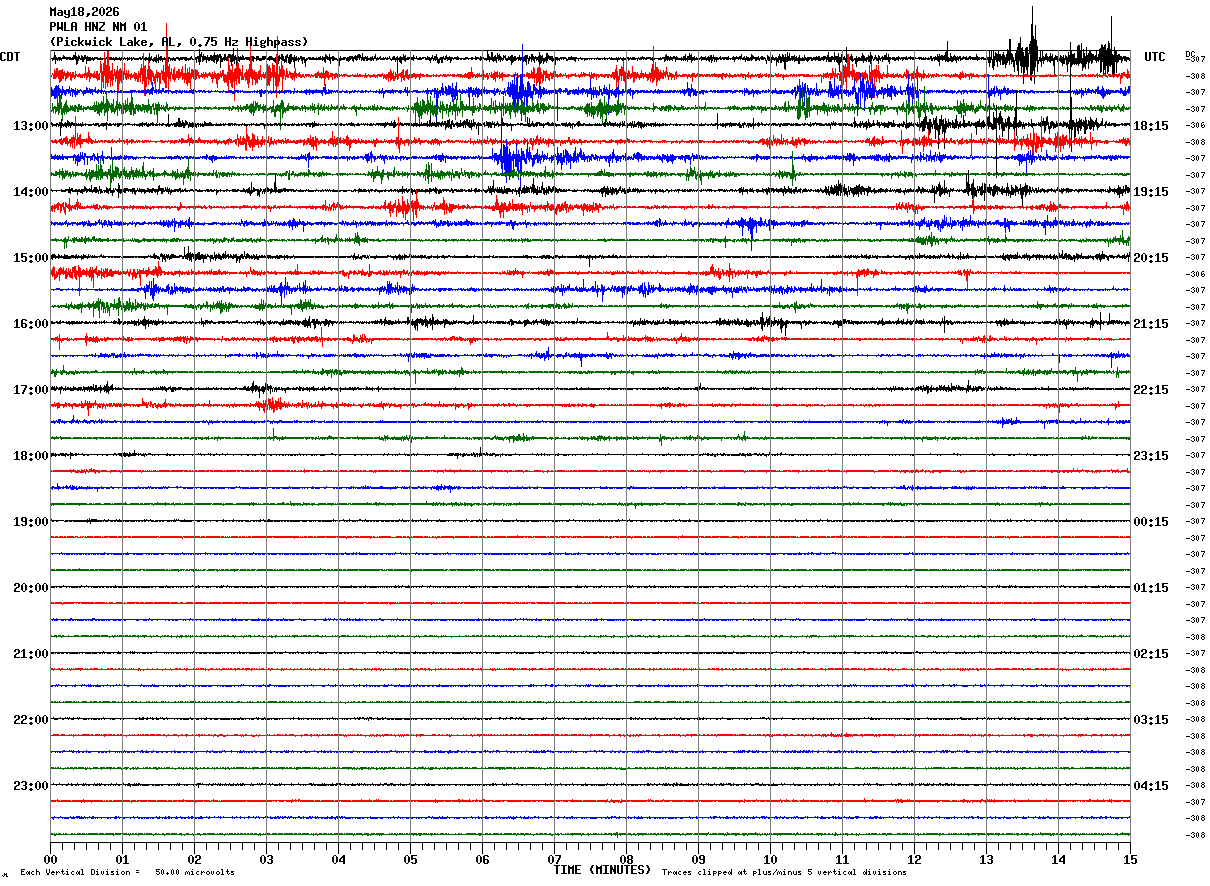
Task: Click the 13:00 CDT time label
Action: coord(31,126)
